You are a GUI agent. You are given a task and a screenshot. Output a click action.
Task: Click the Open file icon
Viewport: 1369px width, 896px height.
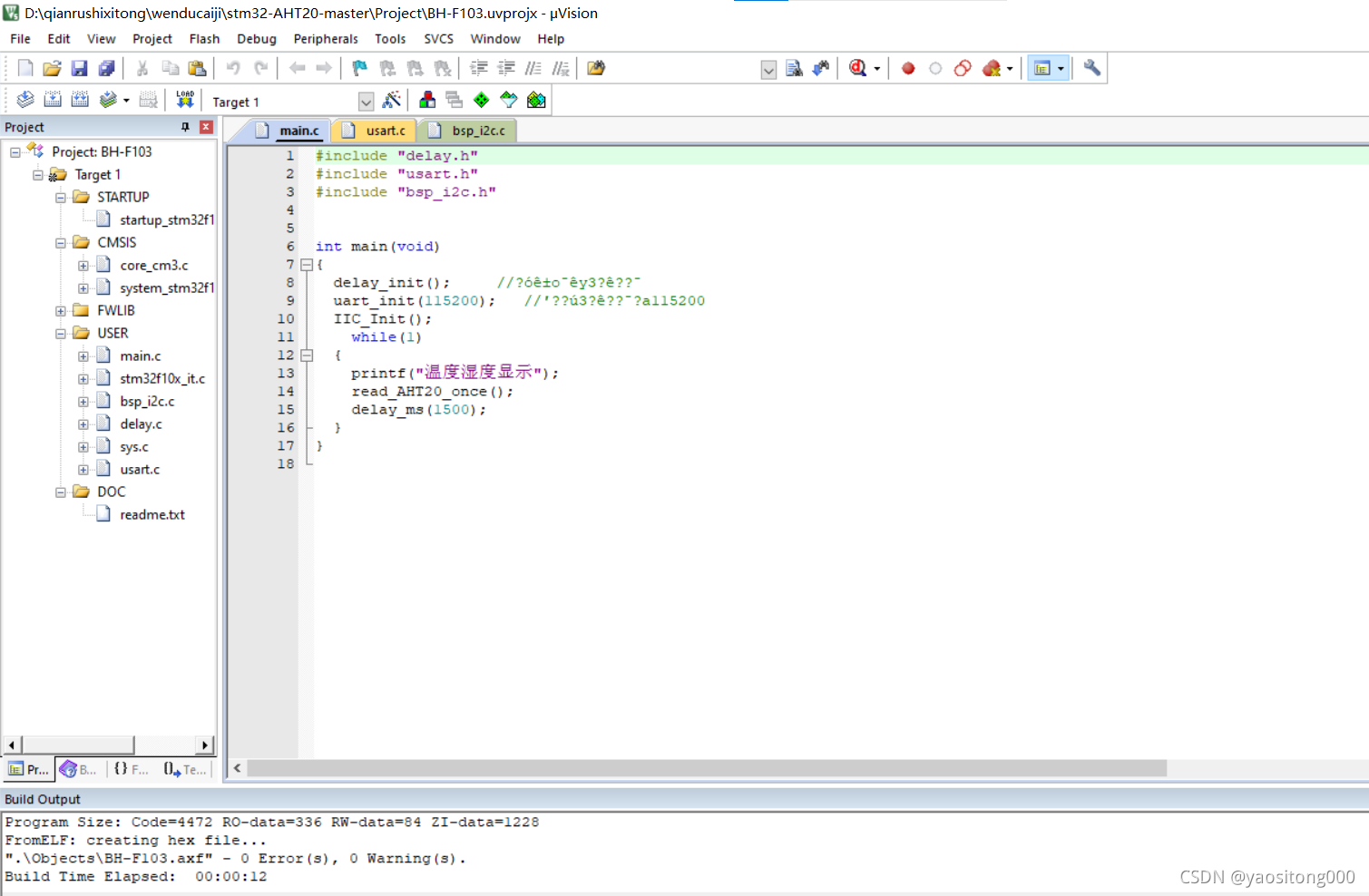point(52,68)
